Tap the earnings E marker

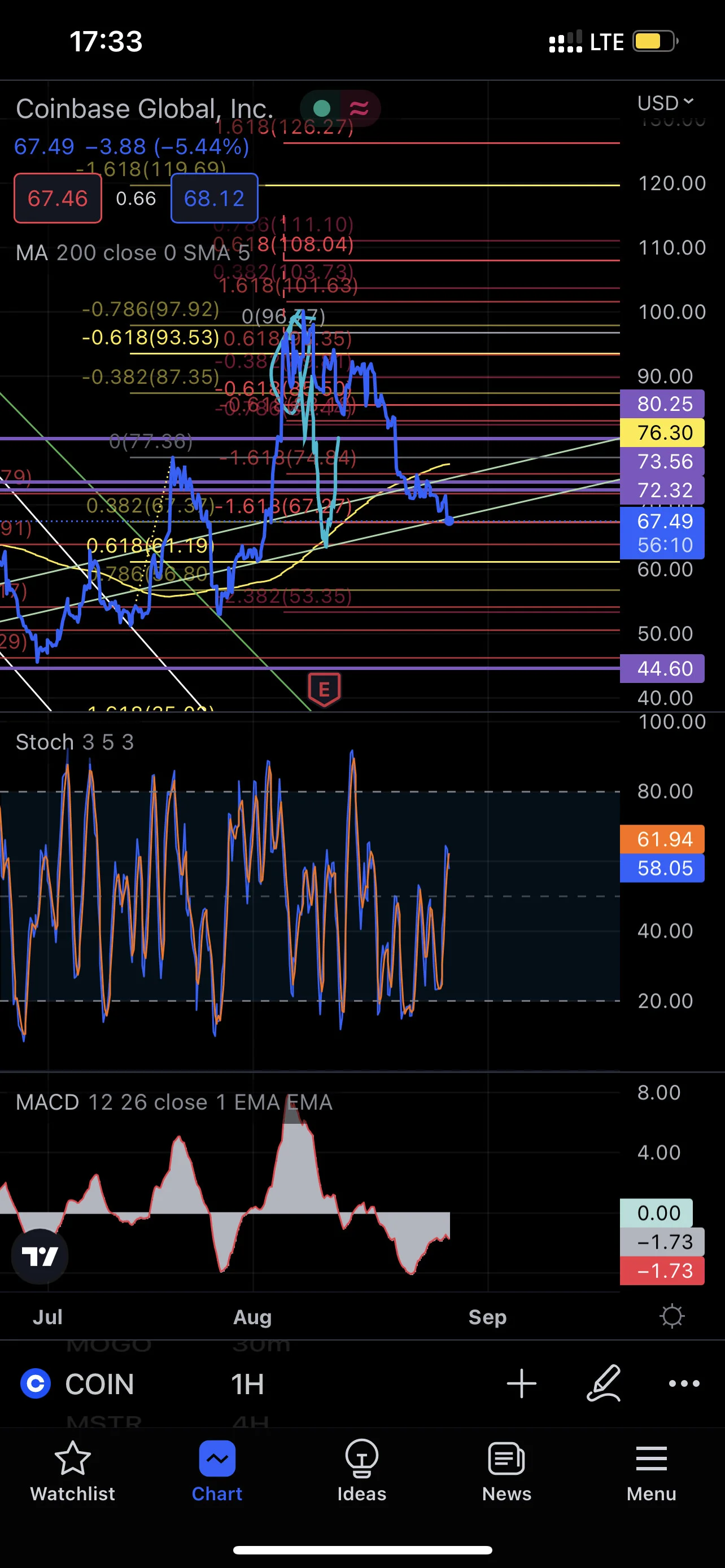tap(324, 690)
